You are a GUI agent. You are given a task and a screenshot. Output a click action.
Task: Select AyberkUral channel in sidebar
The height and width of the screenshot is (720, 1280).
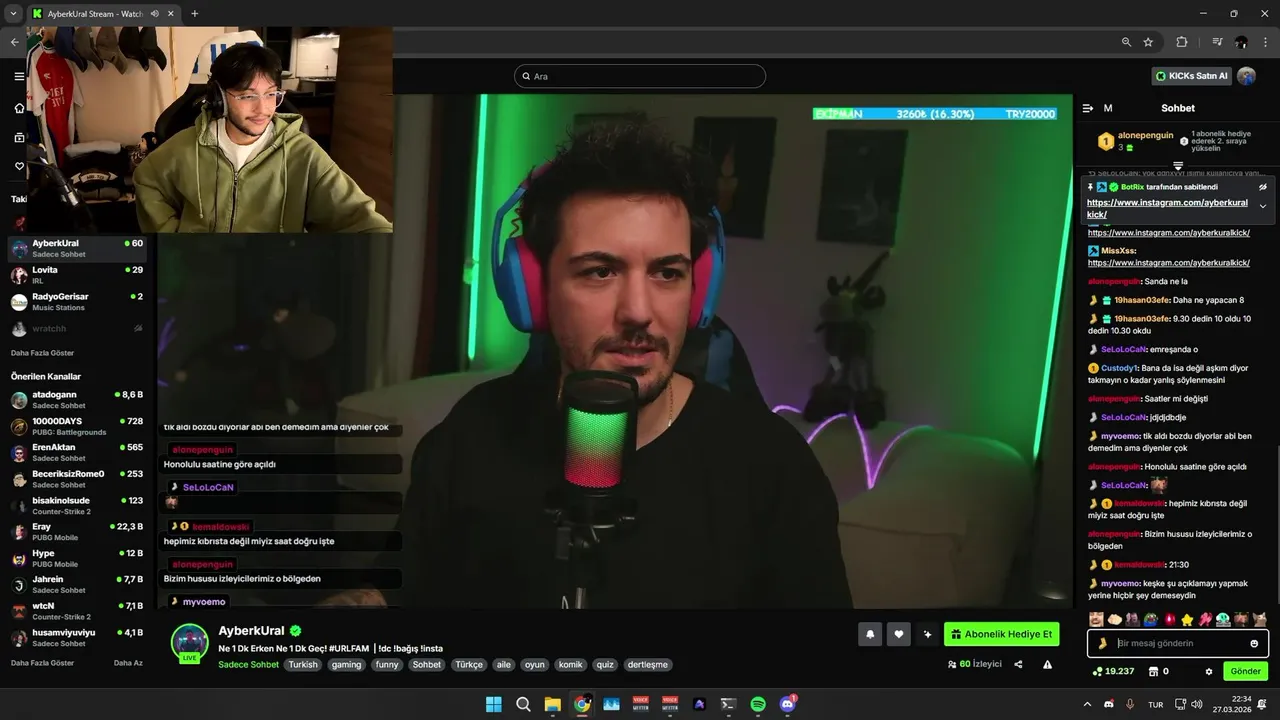(78, 248)
